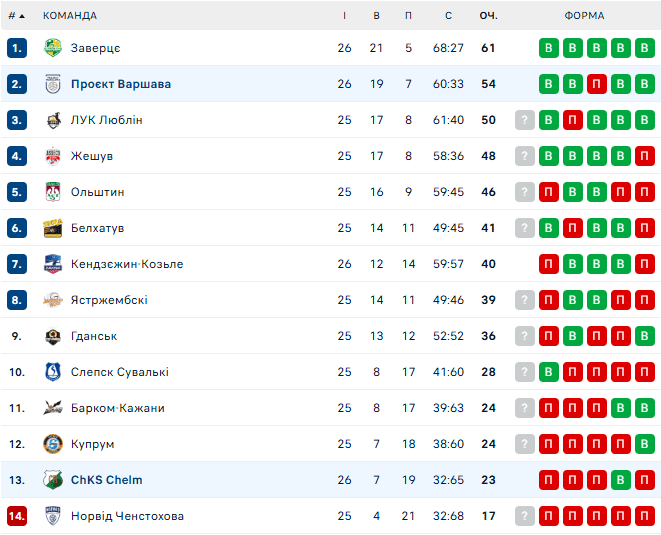
Task: Click the Ольштин team logo
Action: click(x=53, y=192)
